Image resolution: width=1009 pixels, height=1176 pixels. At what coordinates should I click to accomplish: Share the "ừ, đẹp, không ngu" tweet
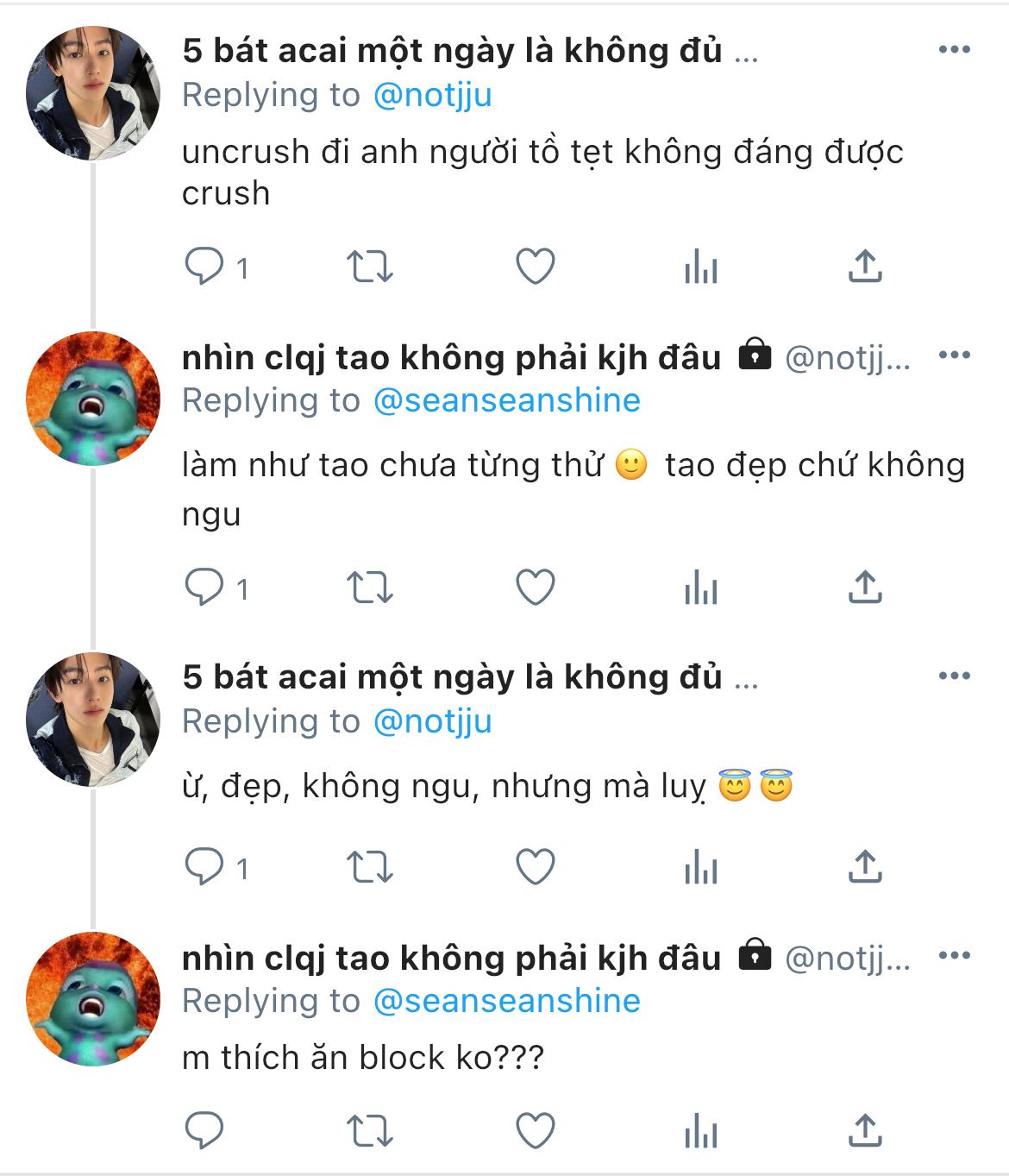(864, 866)
